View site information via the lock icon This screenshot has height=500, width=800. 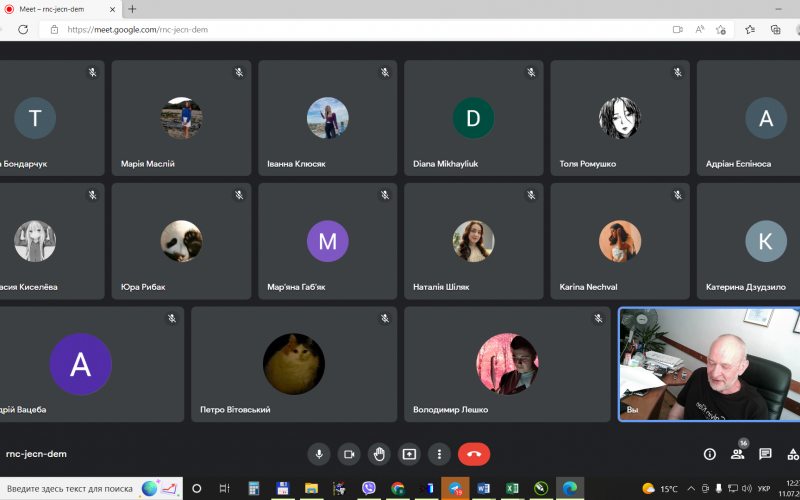tap(55, 30)
